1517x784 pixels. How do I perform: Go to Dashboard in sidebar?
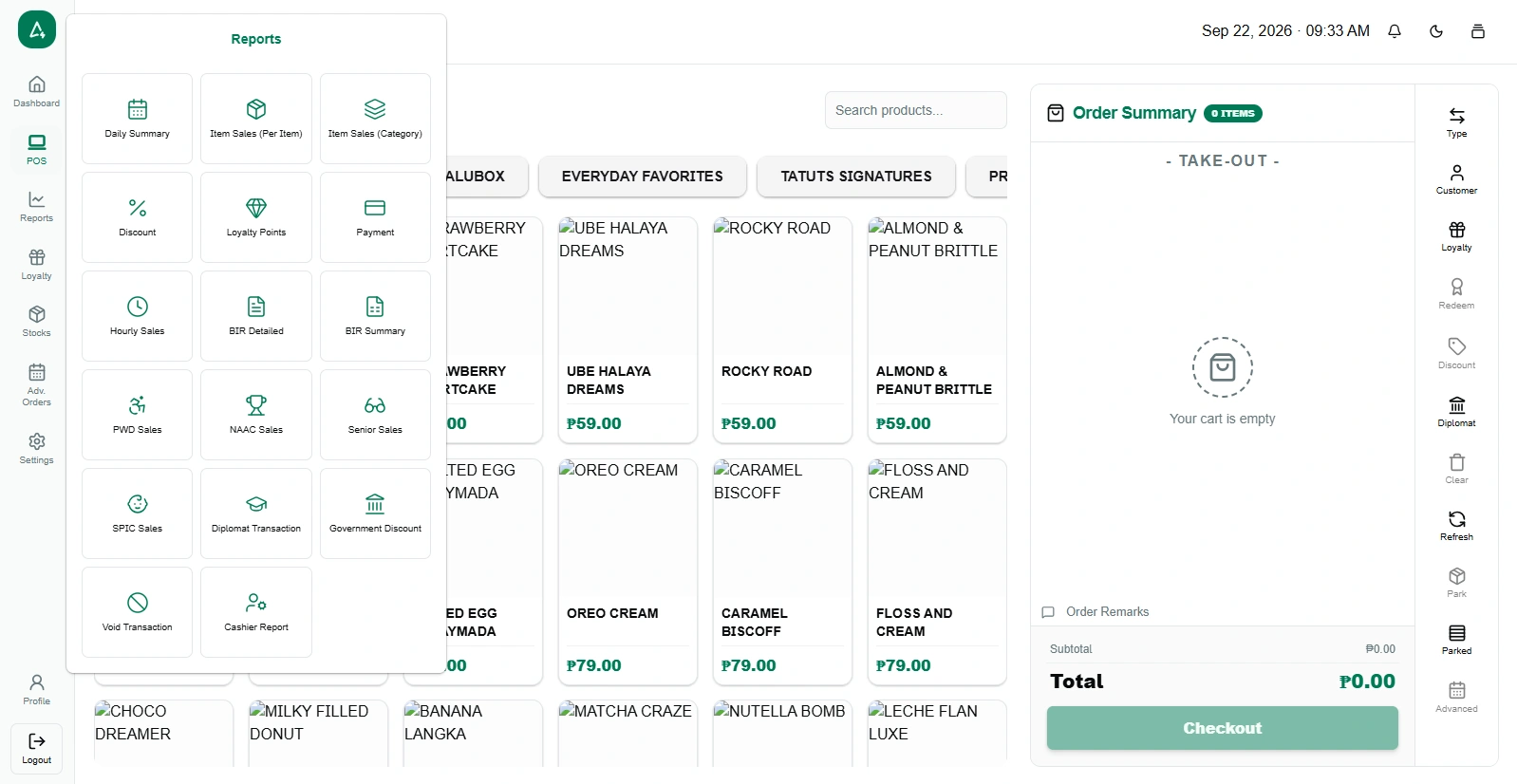tap(36, 92)
